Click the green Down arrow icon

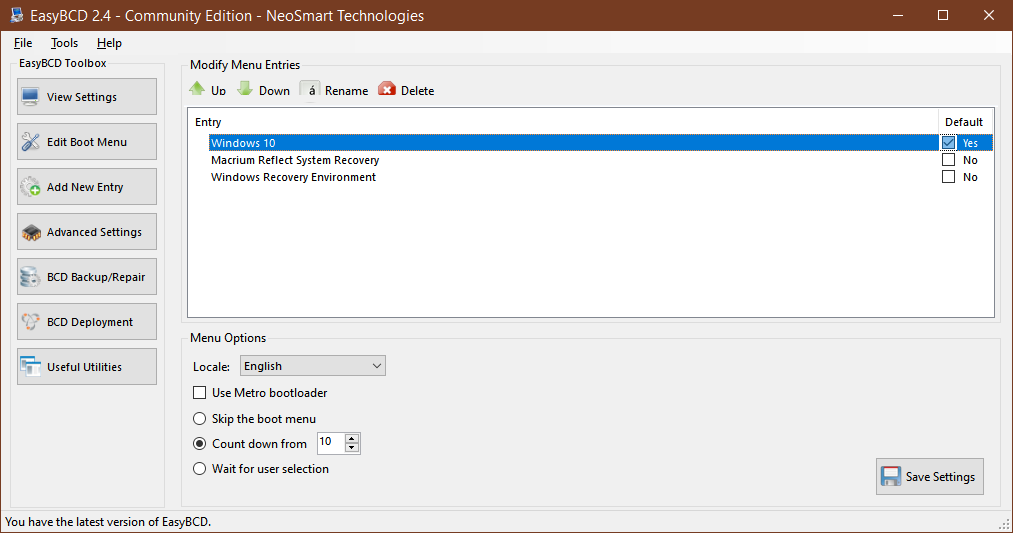[x=245, y=89]
